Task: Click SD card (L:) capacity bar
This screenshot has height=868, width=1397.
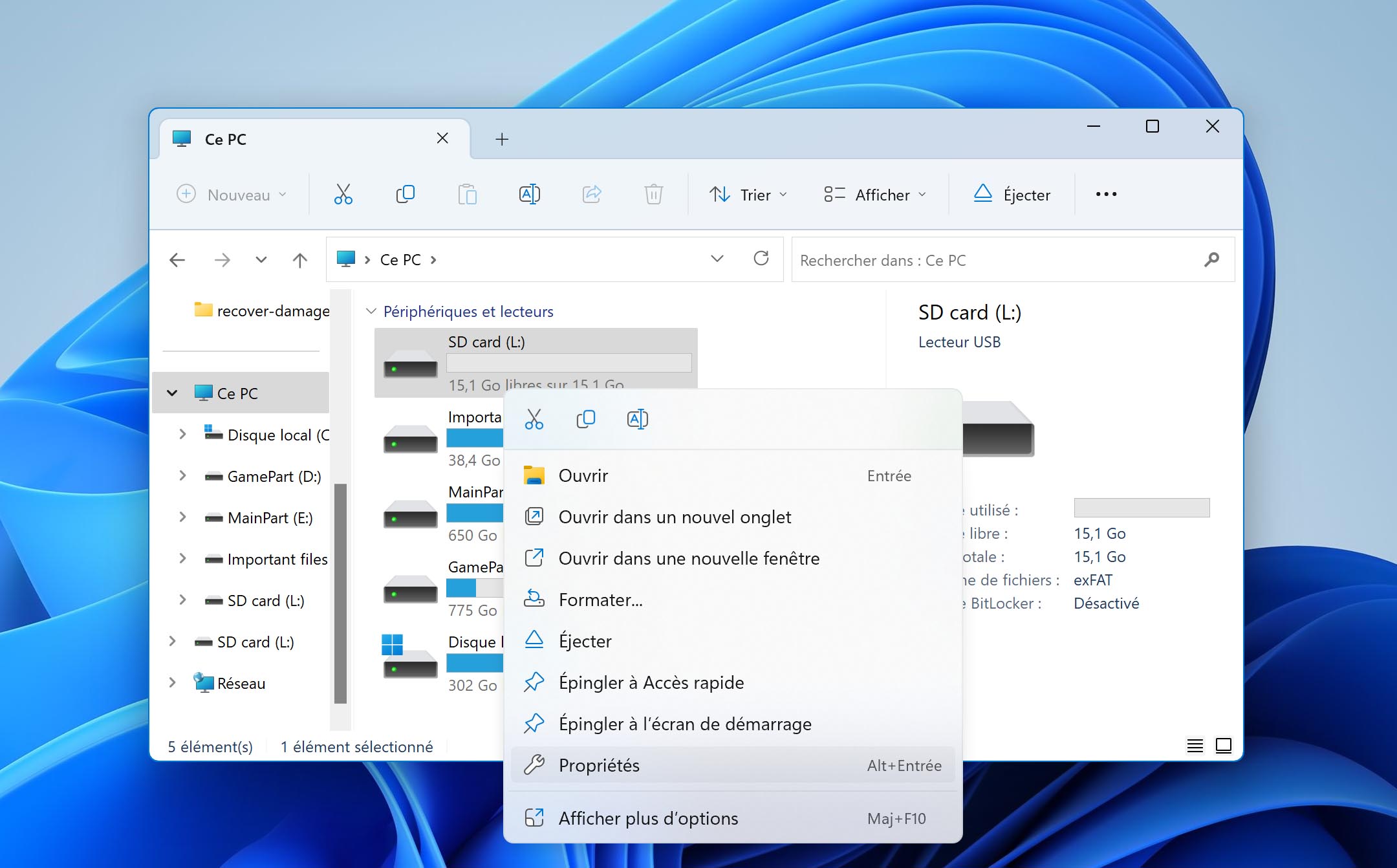Action: (569, 363)
